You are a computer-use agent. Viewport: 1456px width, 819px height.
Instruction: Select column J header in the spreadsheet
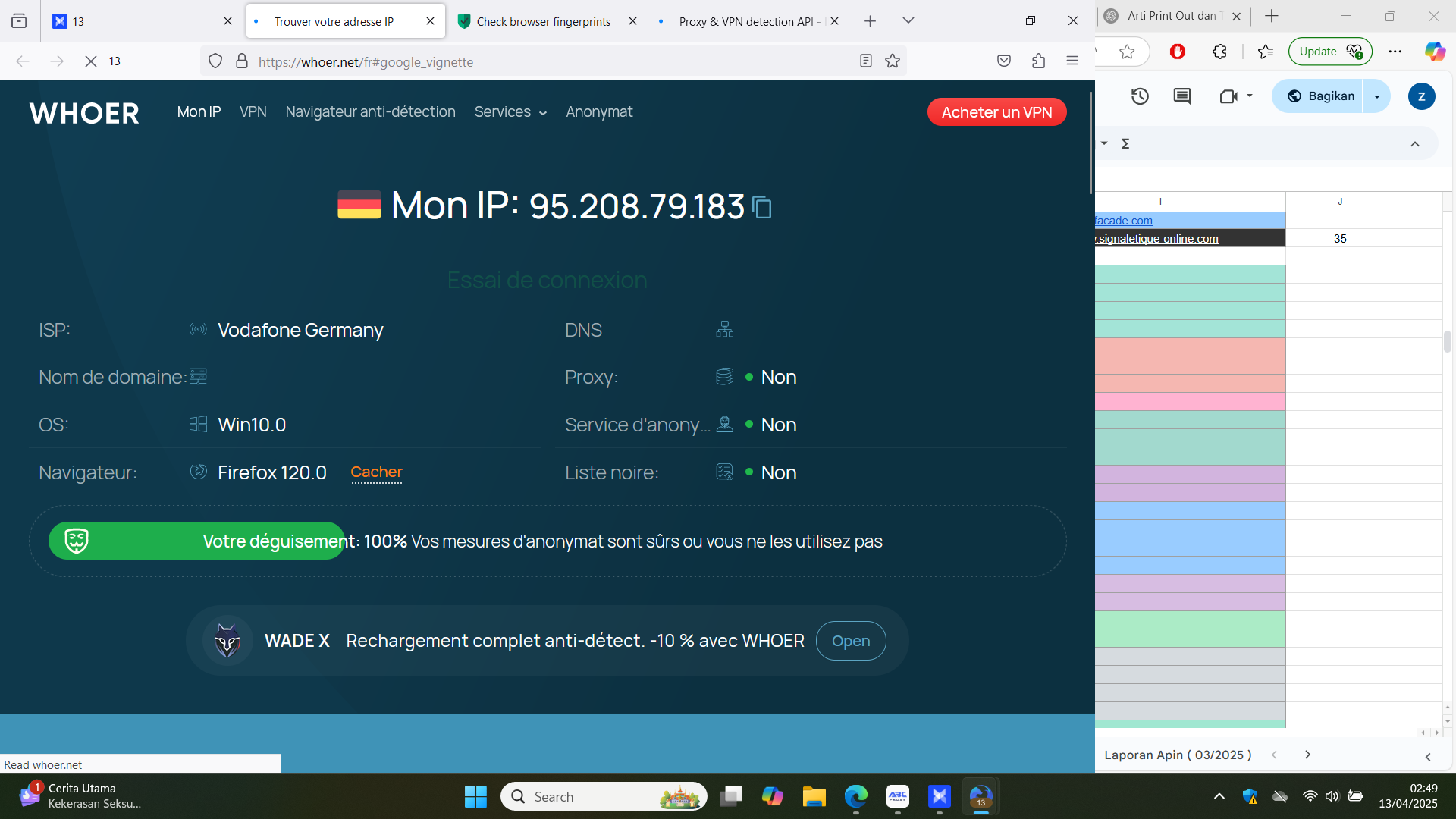coord(1340,202)
